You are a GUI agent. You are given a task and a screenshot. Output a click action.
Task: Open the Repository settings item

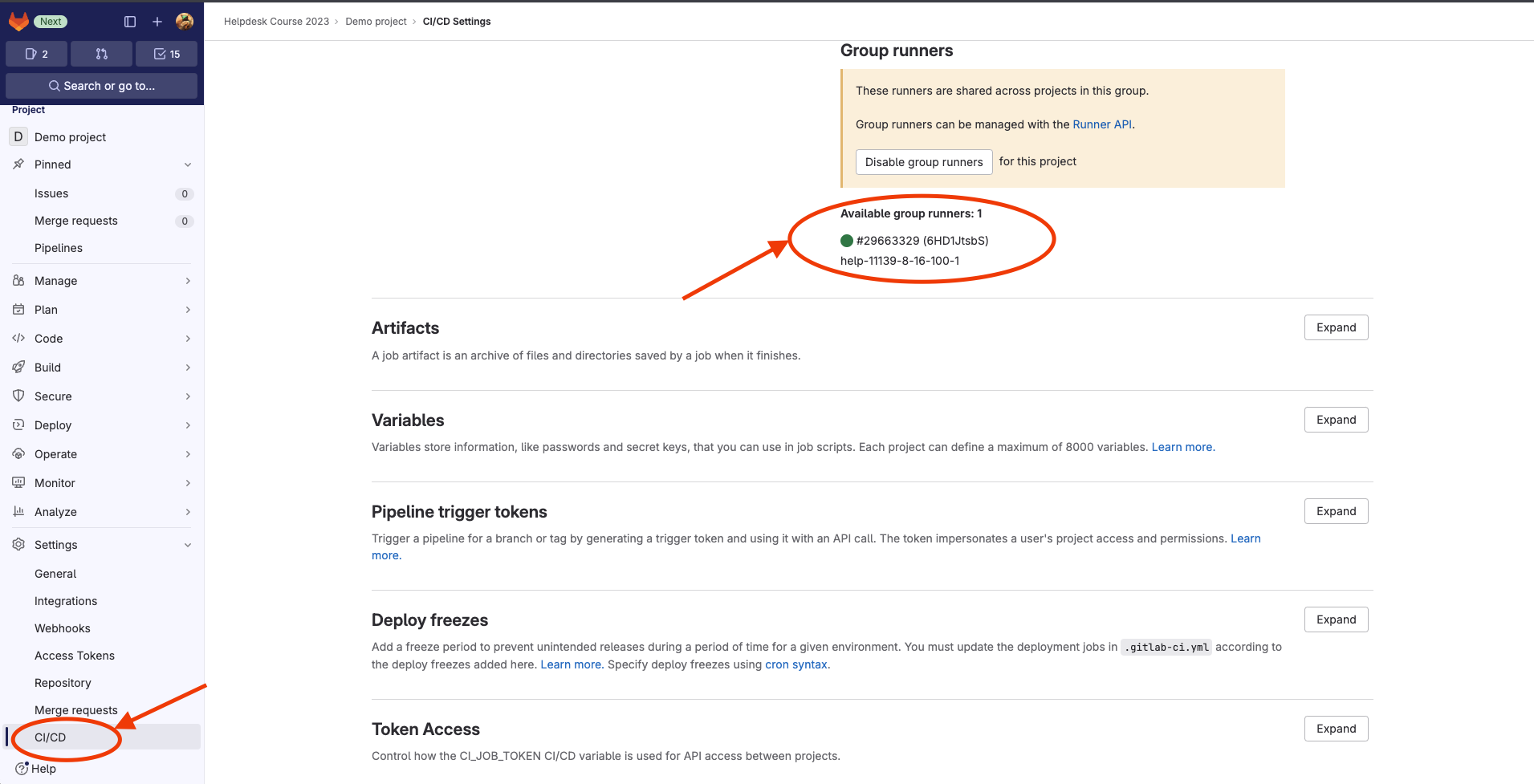pyautogui.click(x=63, y=683)
